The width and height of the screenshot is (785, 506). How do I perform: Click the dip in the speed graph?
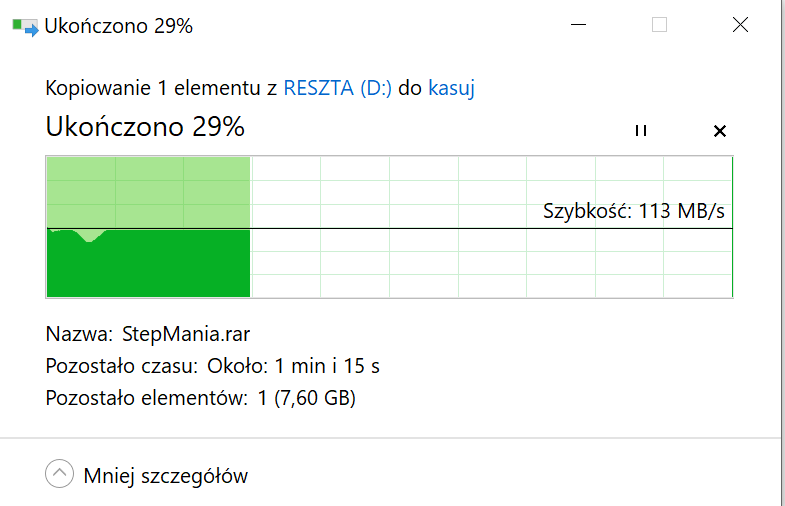pos(90,236)
